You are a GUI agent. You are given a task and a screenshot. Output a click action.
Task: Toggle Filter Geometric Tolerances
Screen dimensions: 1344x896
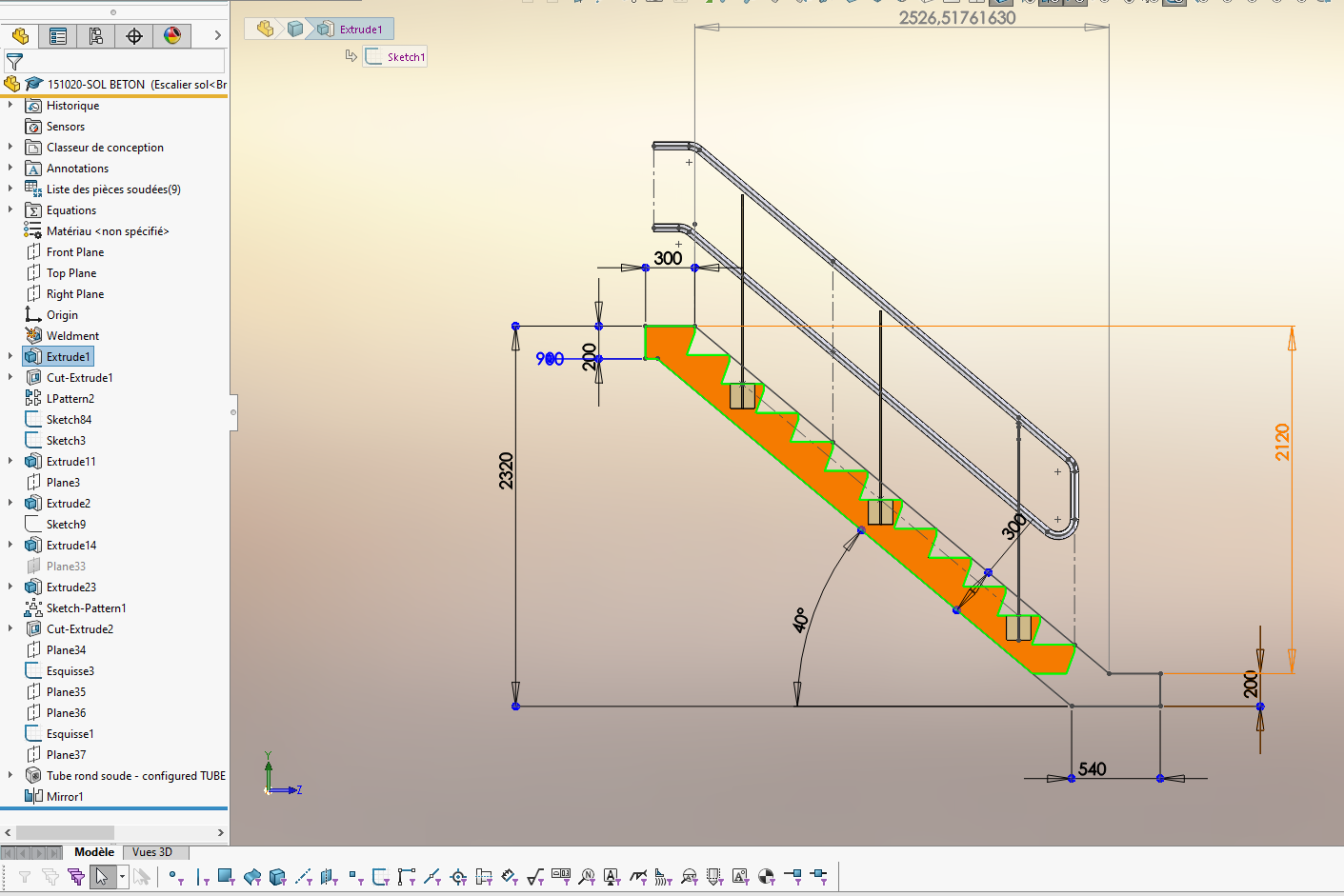[561, 877]
